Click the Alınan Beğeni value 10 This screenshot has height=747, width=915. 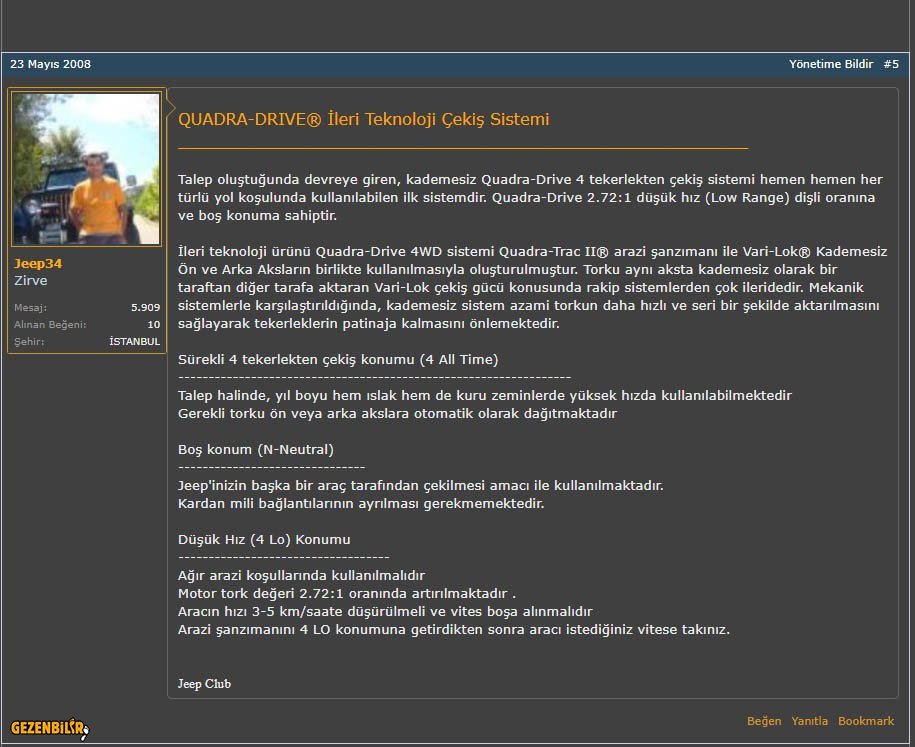click(153, 324)
